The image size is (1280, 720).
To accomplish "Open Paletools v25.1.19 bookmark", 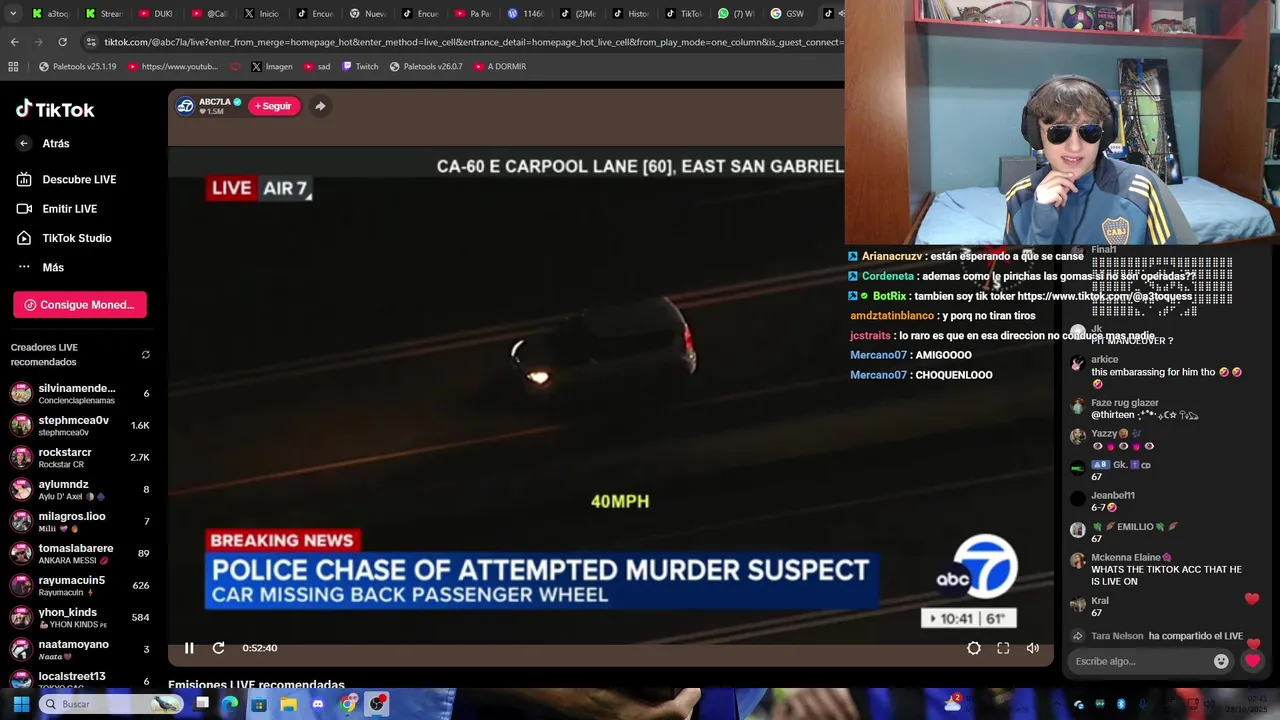I will click(77, 67).
